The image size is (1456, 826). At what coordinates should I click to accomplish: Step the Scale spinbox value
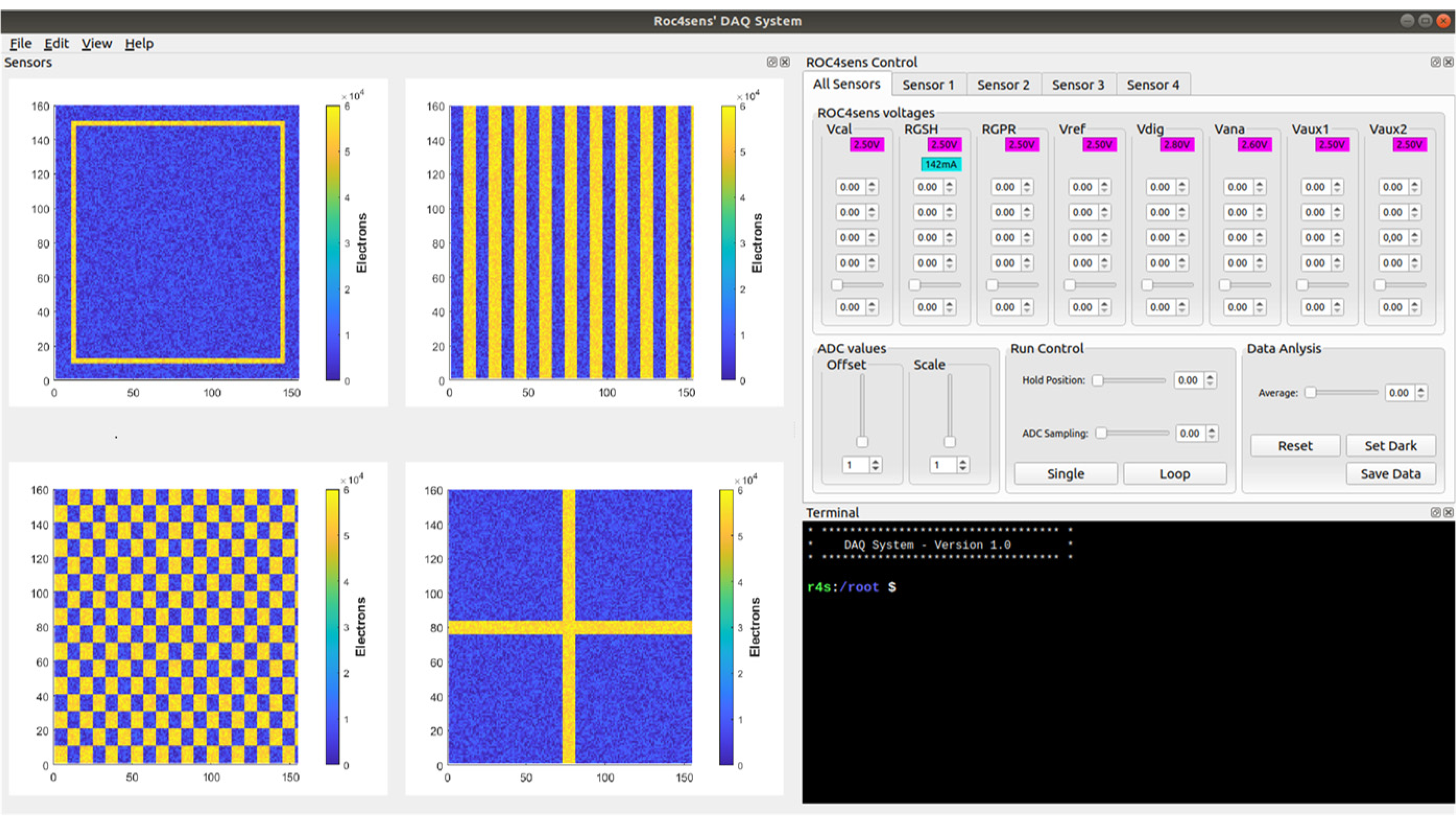(x=963, y=462)
